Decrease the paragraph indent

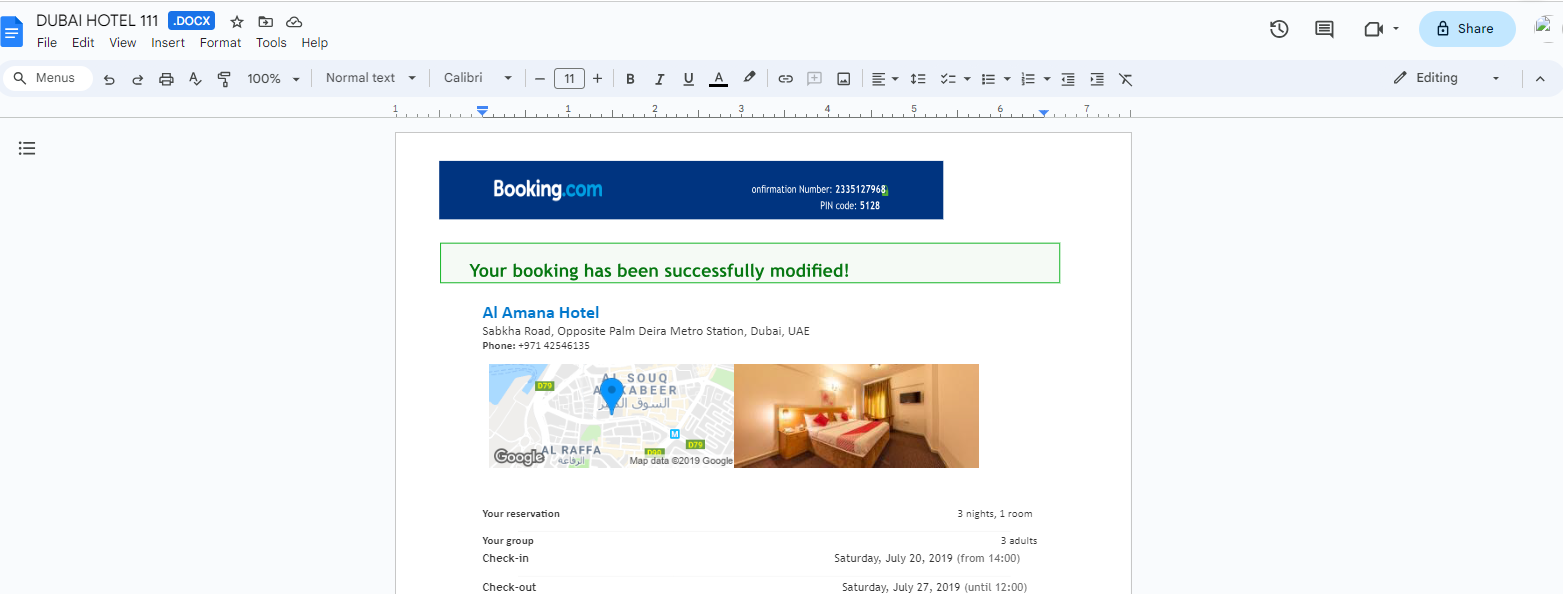(x=1068, y=79)
